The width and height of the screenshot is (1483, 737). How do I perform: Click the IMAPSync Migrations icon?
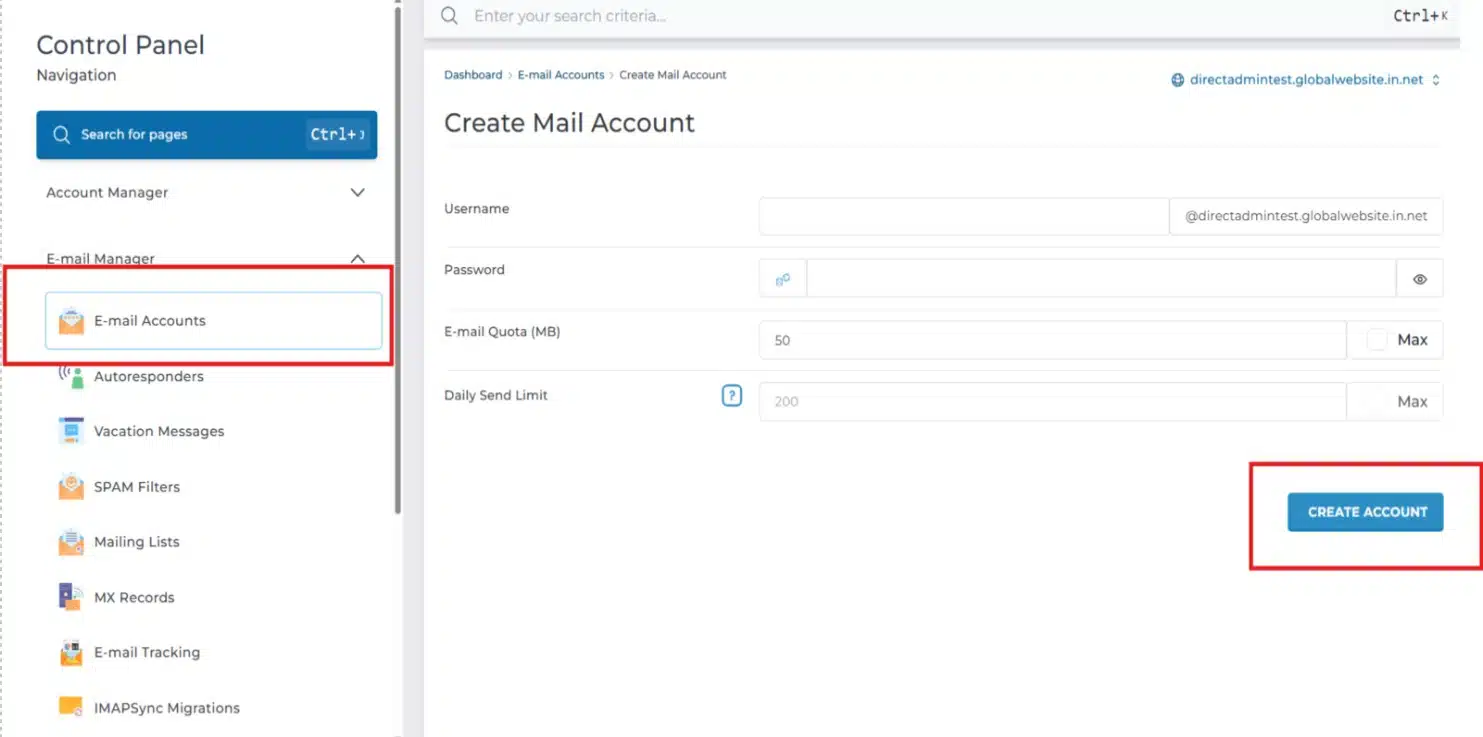(x=70, y=707)
